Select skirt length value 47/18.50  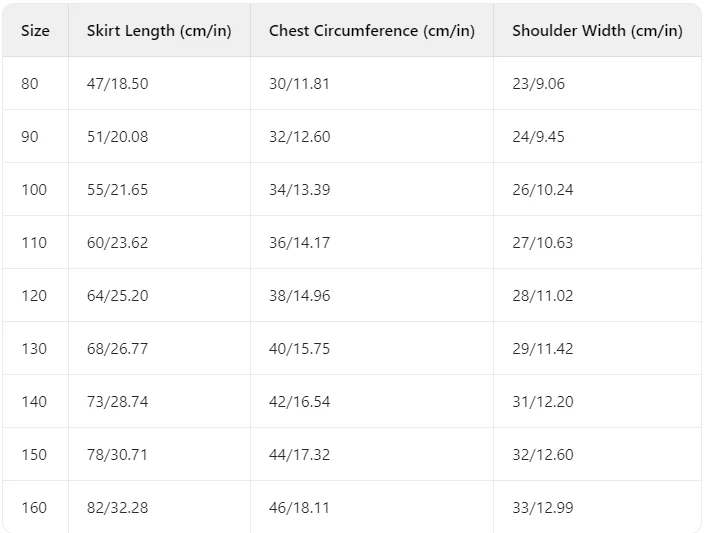[x=117, y=84]
